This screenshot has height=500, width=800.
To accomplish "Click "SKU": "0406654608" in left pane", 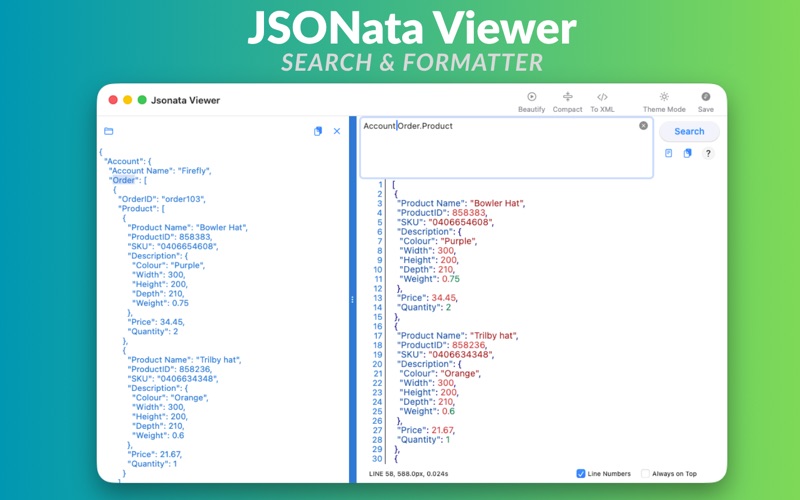I will [172, 246].
